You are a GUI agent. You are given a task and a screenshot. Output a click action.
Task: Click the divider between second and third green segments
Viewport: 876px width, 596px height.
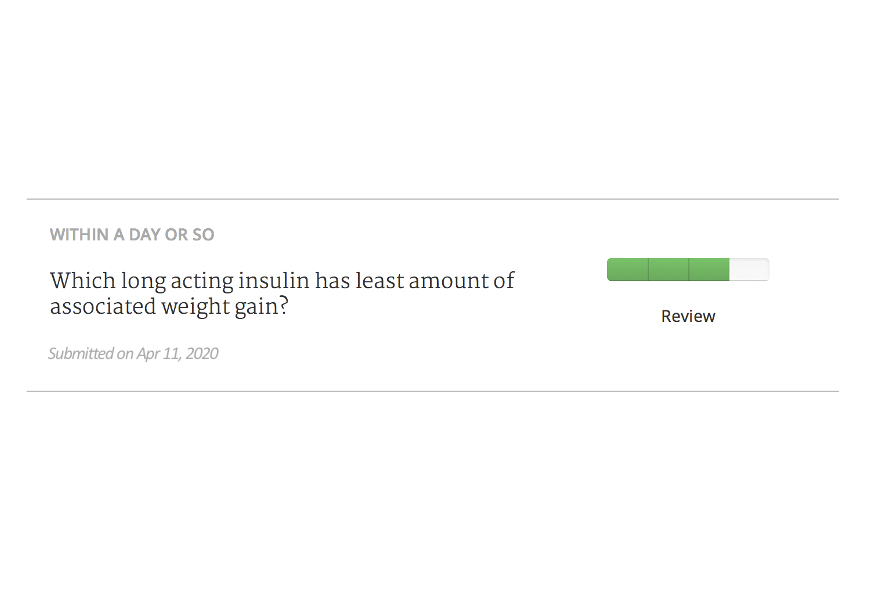click(x=689, y=269)
